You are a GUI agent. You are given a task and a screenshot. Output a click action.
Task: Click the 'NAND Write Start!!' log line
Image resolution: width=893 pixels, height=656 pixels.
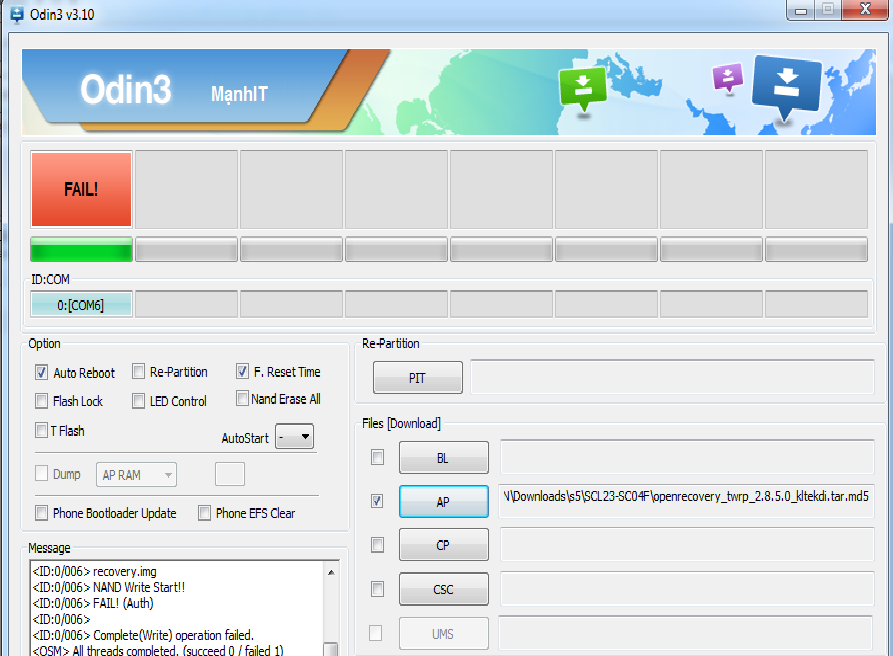point(109,587)
